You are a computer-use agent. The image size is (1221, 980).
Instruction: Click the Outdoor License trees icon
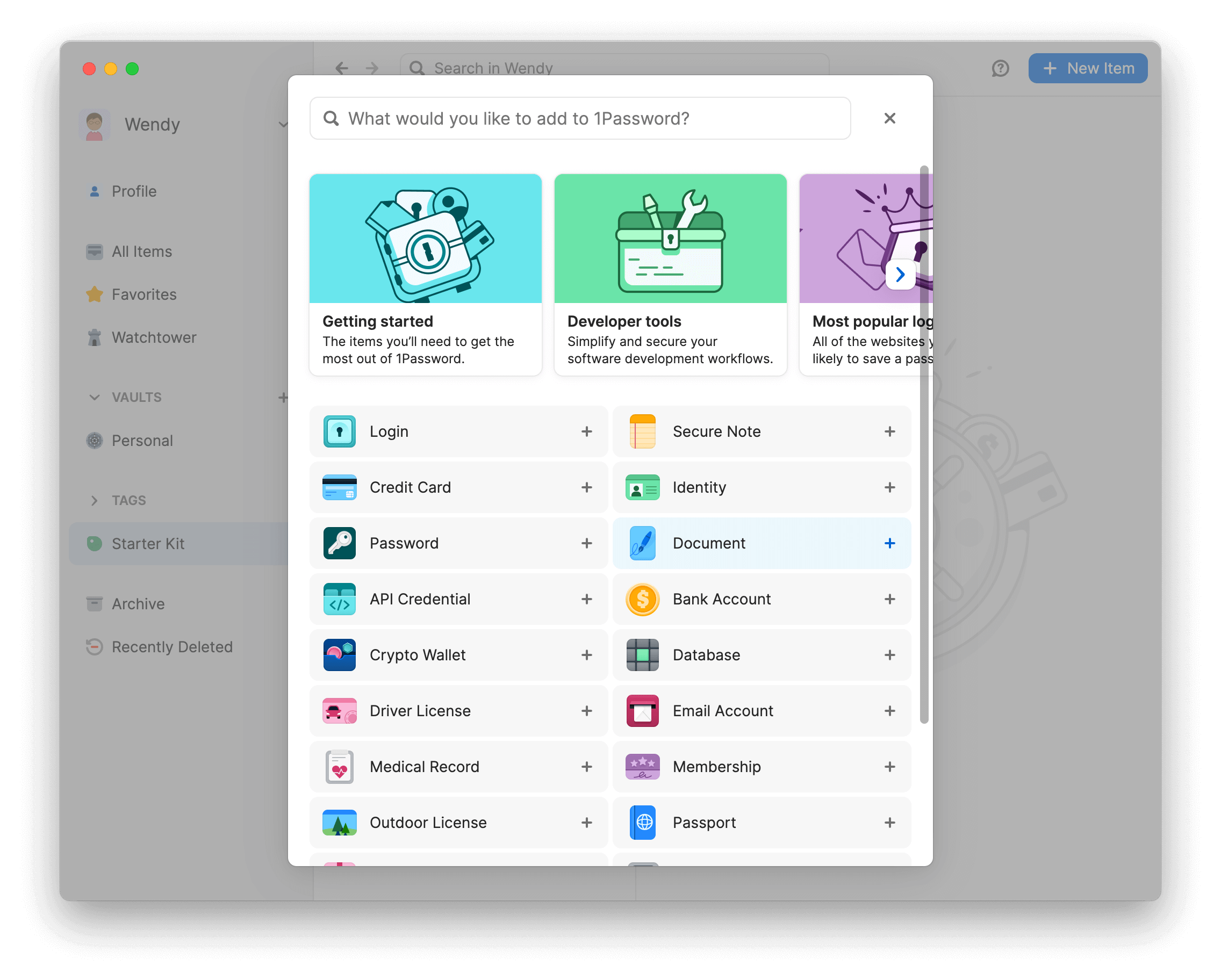click(339, 823)
